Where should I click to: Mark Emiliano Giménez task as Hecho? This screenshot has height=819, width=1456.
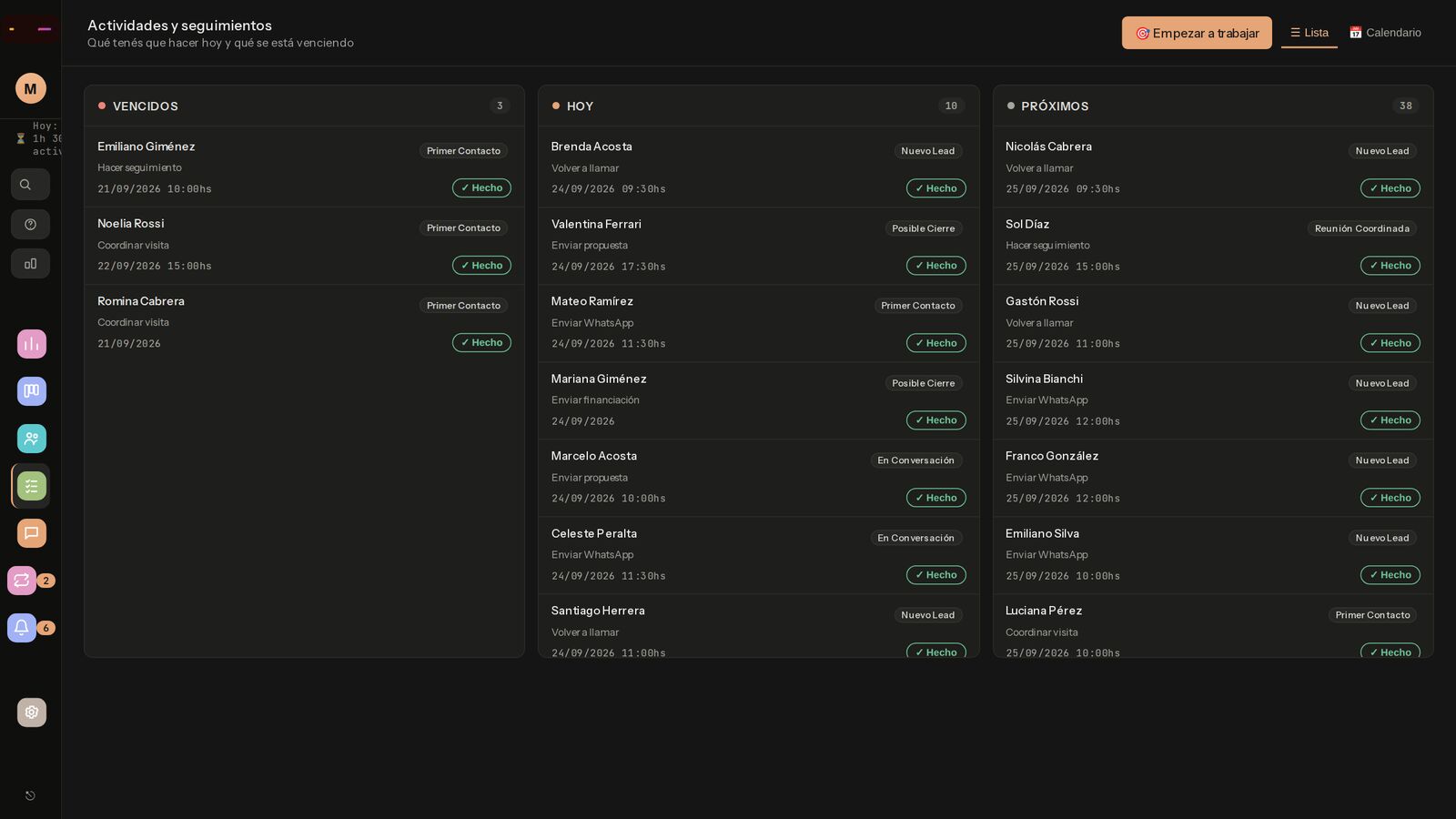click(481, 188)
